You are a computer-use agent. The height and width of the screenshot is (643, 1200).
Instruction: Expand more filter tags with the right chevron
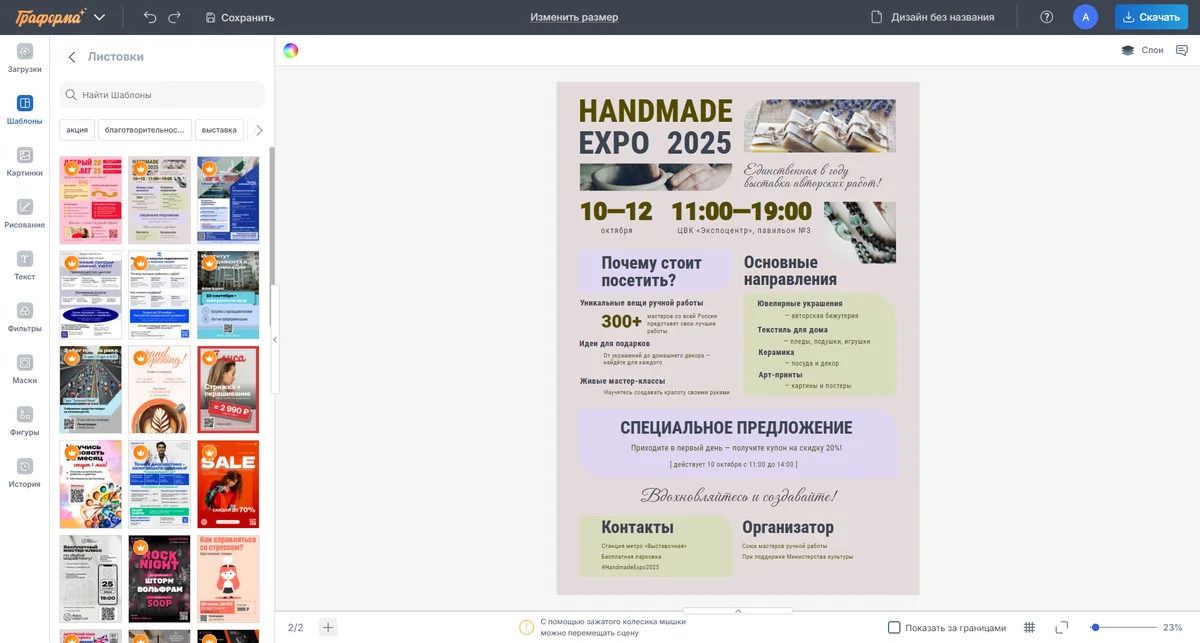[259, 129]
